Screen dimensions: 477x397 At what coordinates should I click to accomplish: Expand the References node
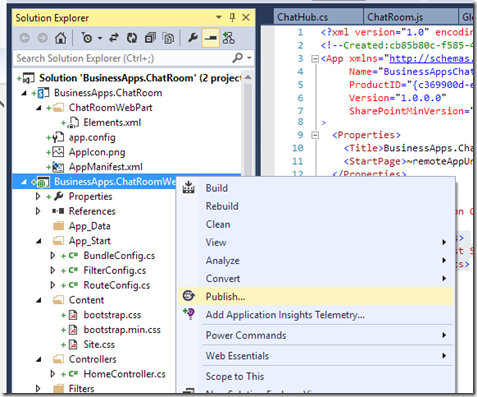pos(39,211)
